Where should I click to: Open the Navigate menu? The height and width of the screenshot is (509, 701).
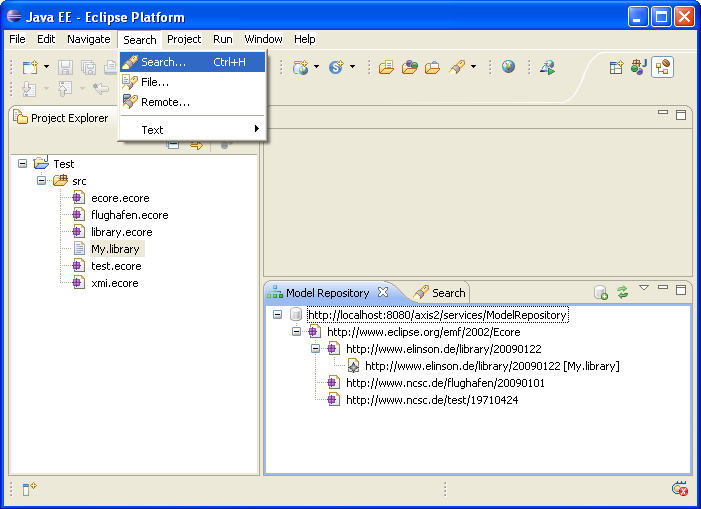89,39
